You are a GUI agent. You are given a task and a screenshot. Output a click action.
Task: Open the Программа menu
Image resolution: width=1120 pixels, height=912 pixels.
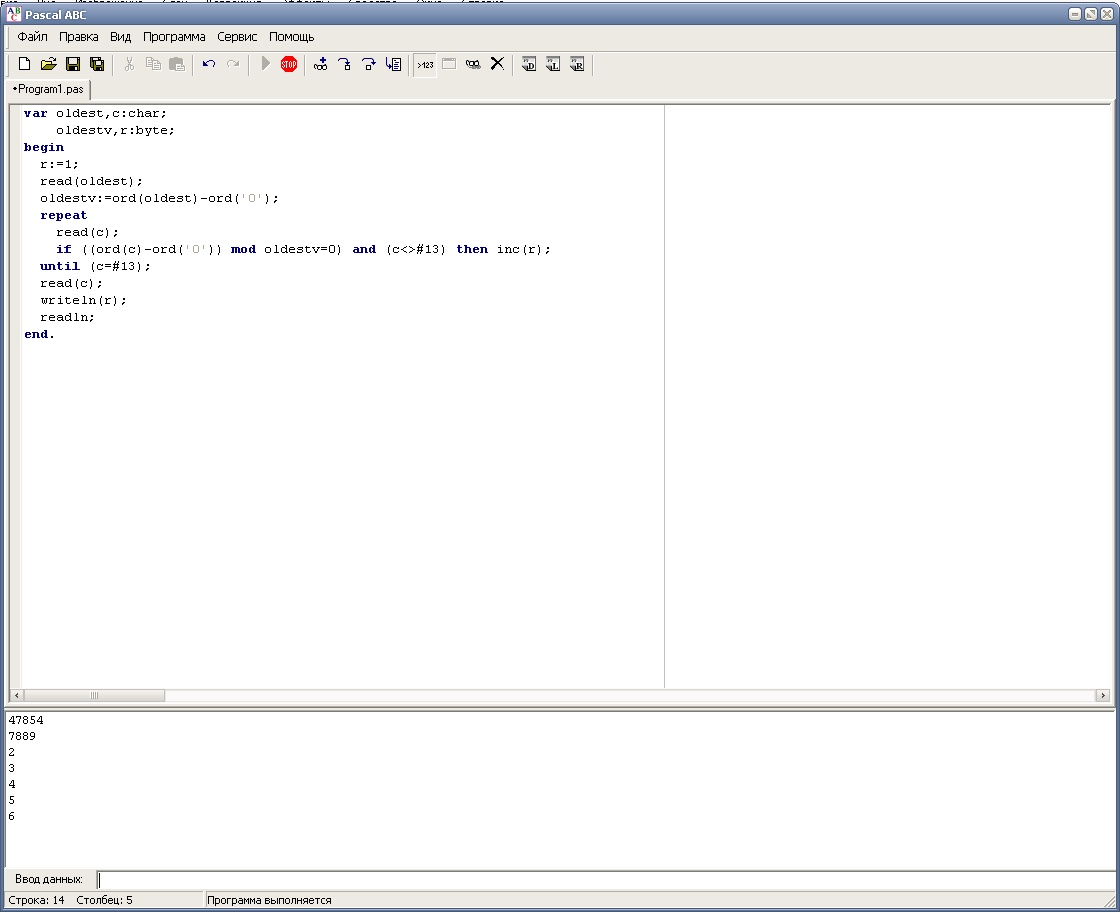[174, 37]
